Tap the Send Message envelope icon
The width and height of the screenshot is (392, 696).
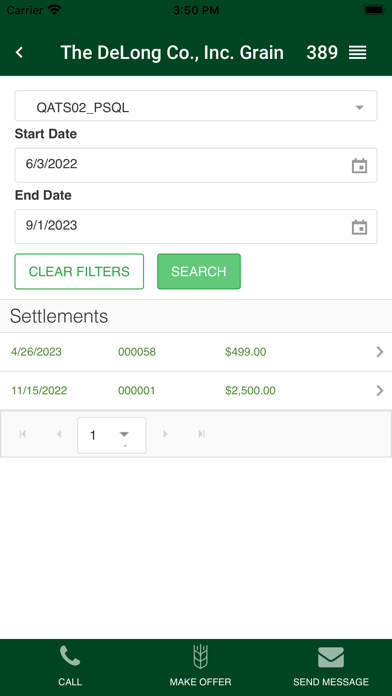331,657
